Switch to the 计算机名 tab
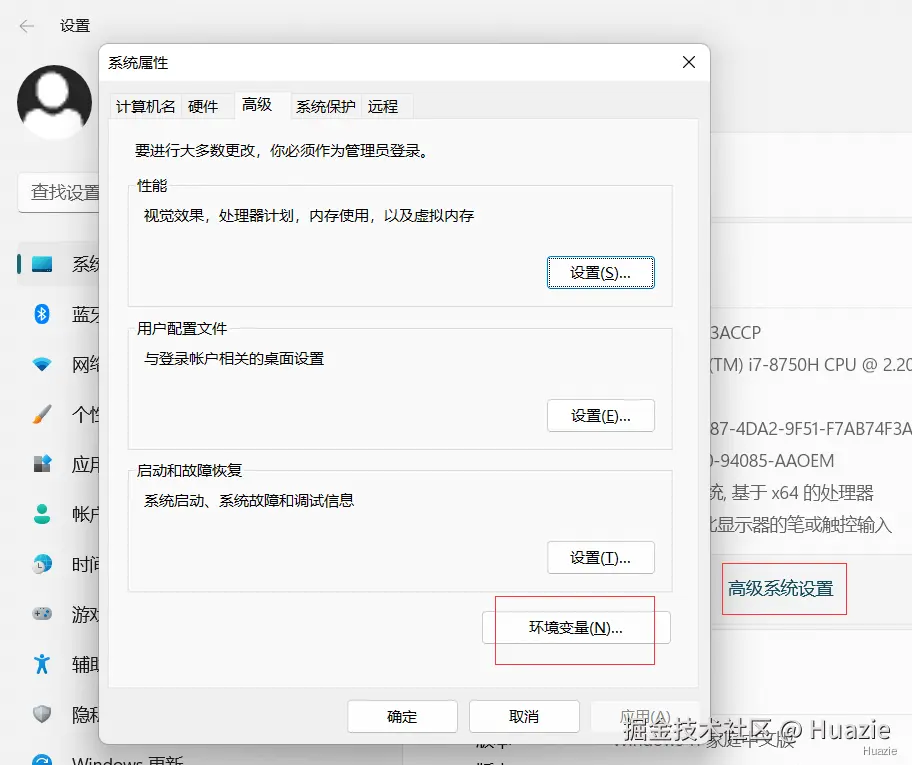This screenshot has height=765, width=912. (145, 106)
